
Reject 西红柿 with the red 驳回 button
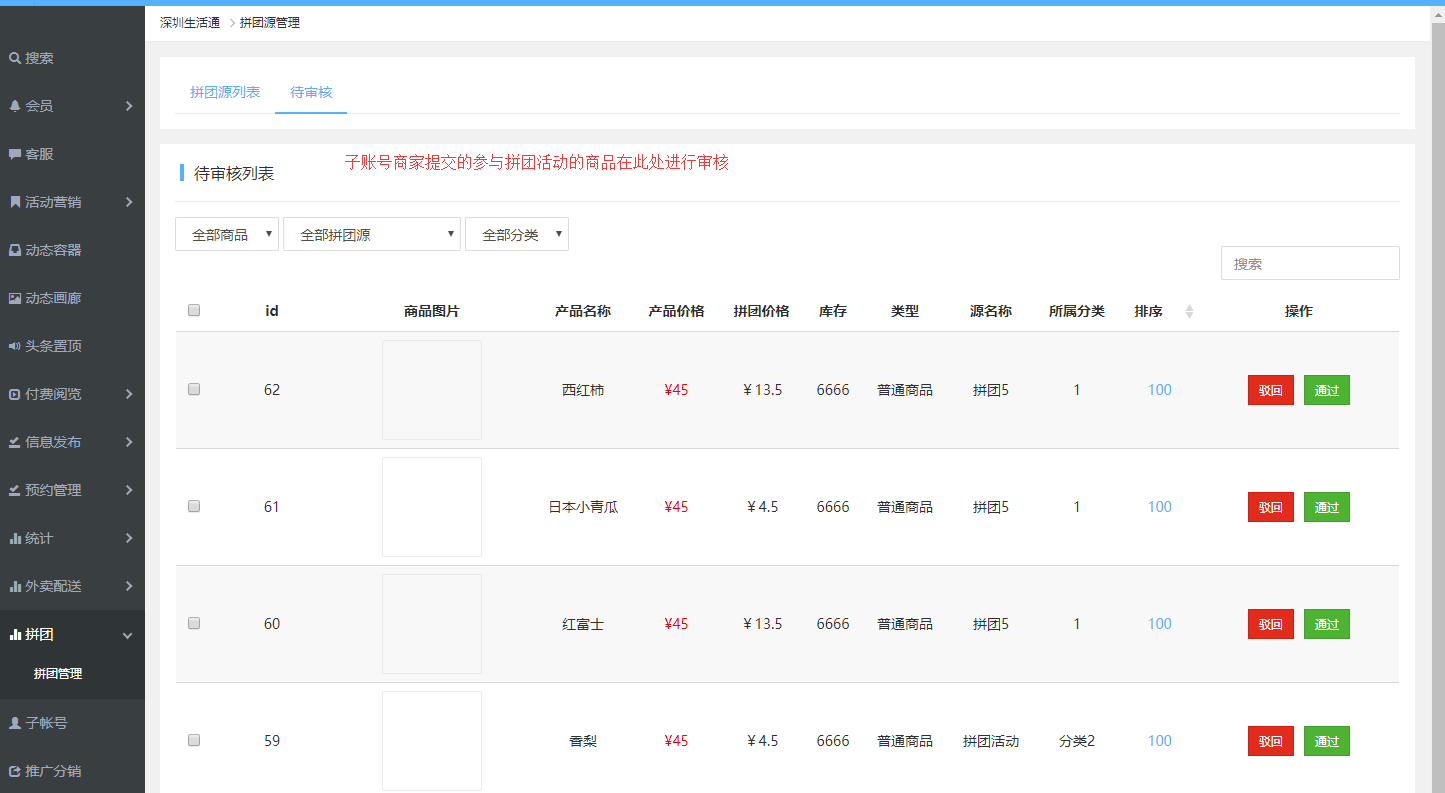tap(1270, 390)
